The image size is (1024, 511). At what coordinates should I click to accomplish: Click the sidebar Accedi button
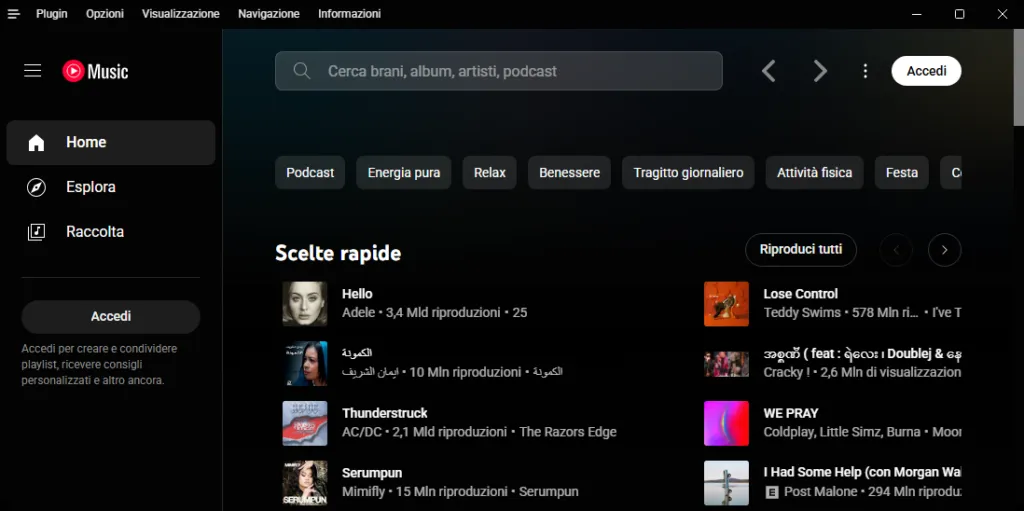(x=111, y=317)
